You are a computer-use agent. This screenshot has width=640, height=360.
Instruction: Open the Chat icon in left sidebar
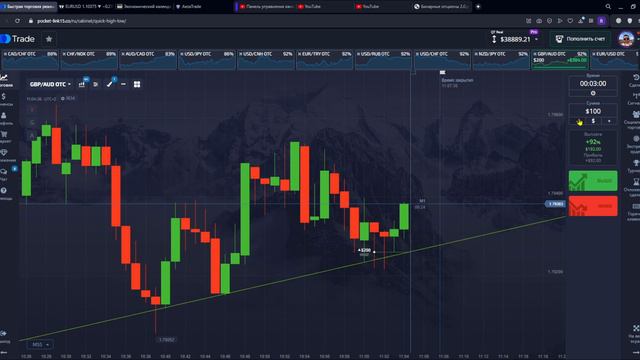pos(4,173)
